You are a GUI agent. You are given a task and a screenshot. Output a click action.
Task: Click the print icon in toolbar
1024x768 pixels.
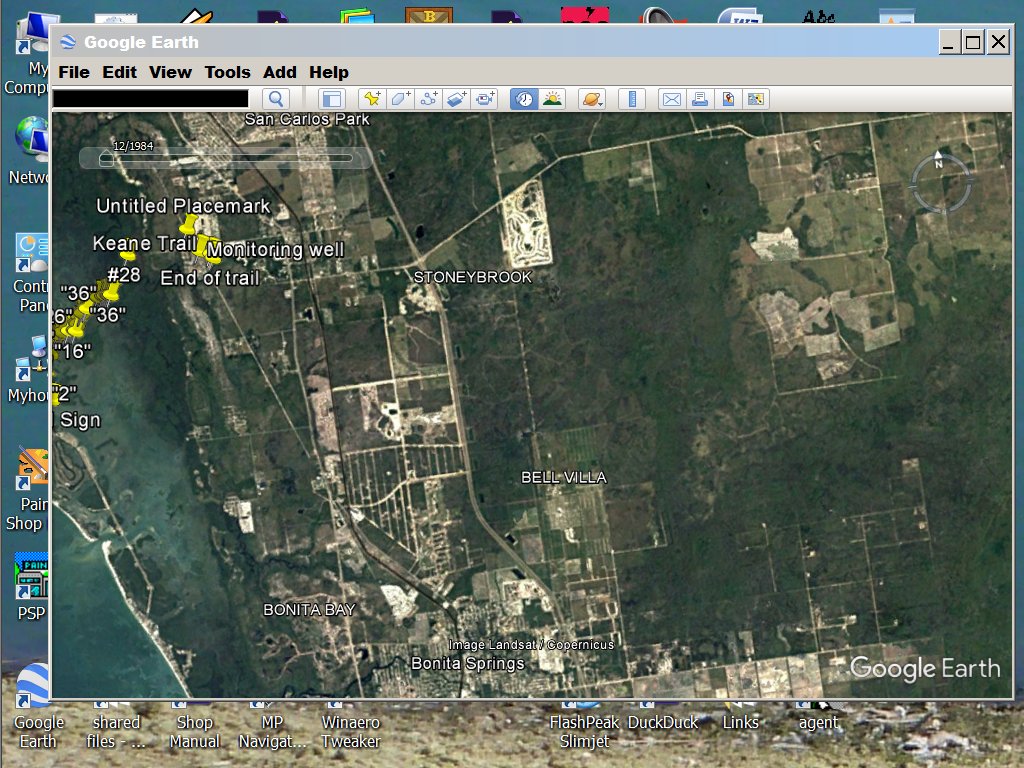coord(700,98)
